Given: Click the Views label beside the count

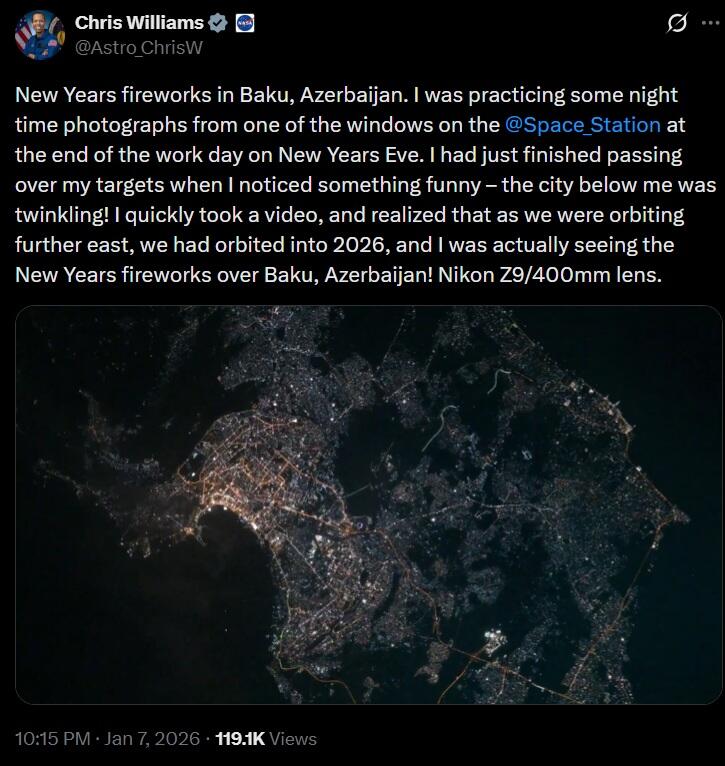Looking at the screenshot, I should (293, 739).
